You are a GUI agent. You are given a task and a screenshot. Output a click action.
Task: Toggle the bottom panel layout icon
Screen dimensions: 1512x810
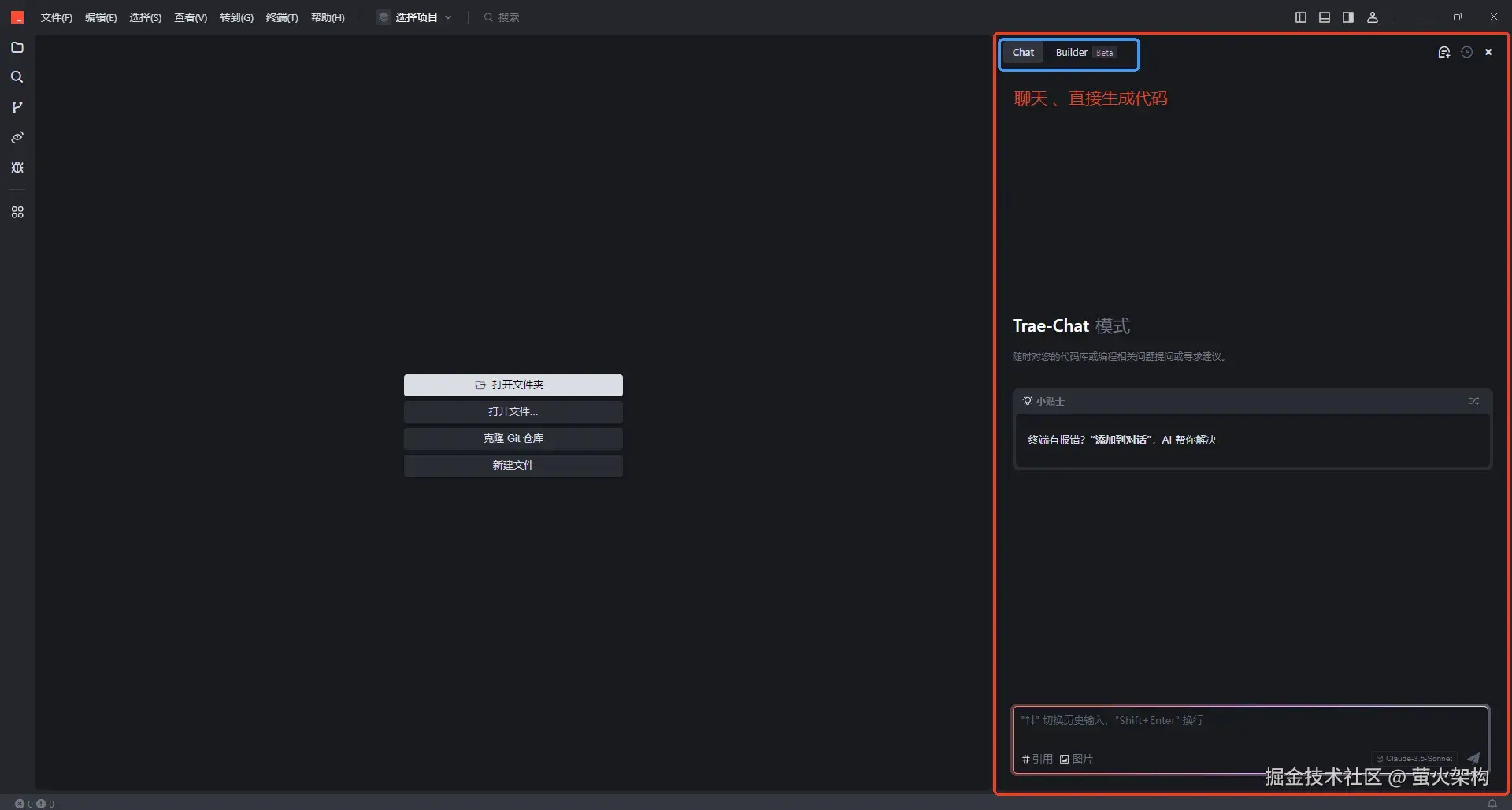(x=1325, y=17)
